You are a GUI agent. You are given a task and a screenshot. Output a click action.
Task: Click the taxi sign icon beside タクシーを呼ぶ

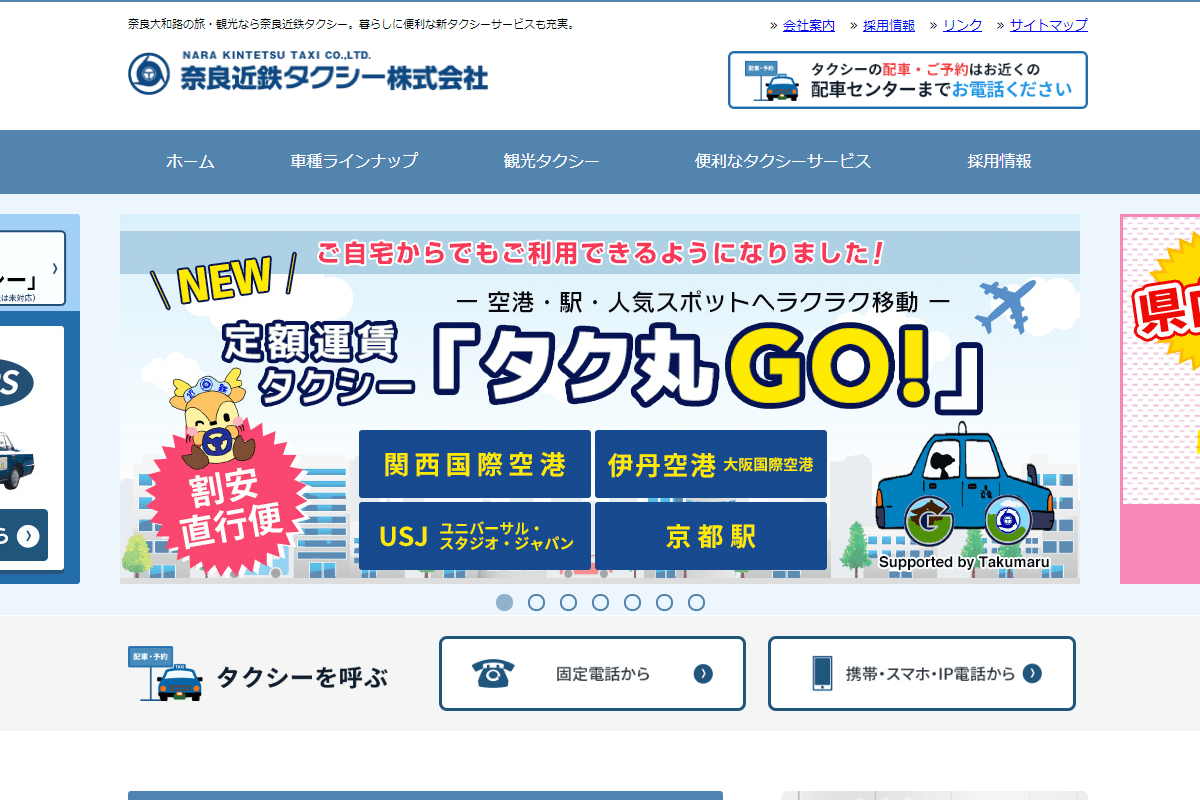pyautogui.click(x=164, y=673)
